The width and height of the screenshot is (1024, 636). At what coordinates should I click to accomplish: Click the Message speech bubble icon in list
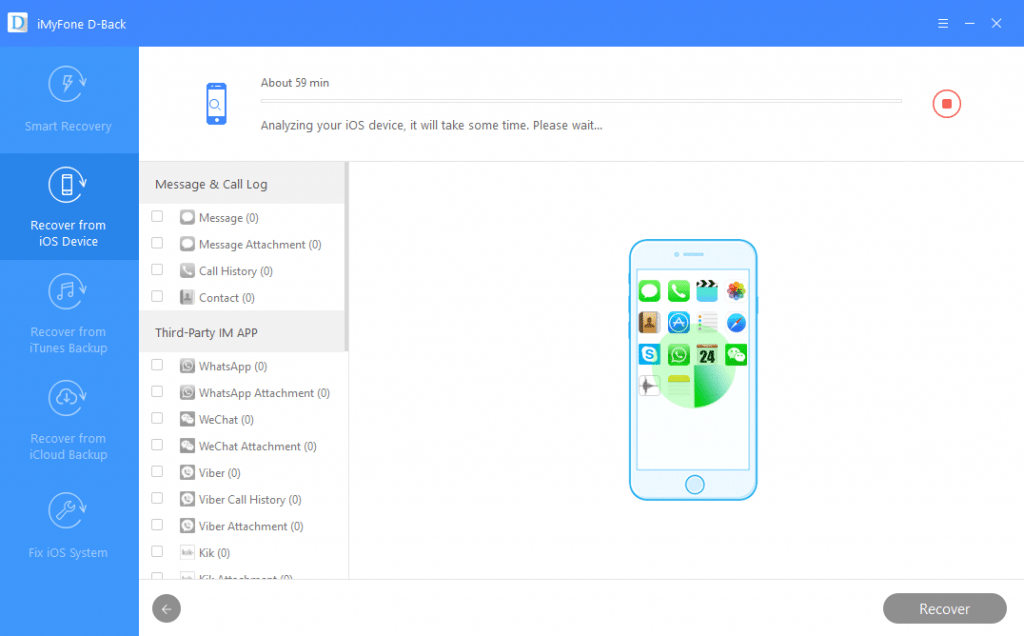point(187,217)
